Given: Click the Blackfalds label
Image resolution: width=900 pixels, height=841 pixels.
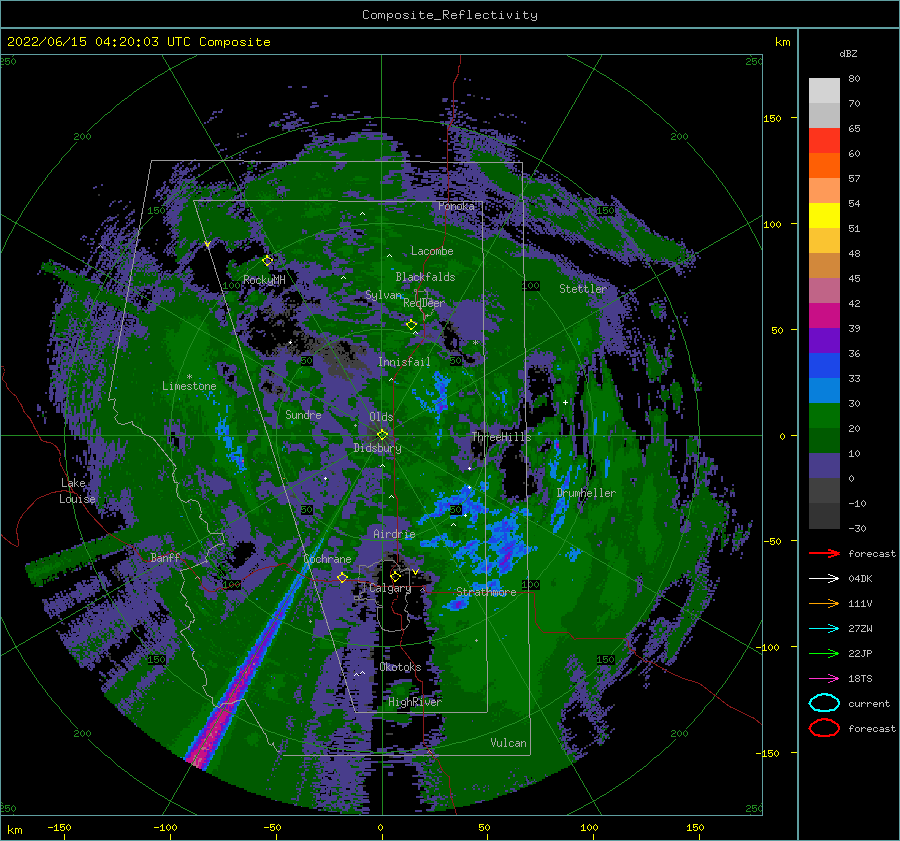Looking at the screenshot, I should pos(425,277).
